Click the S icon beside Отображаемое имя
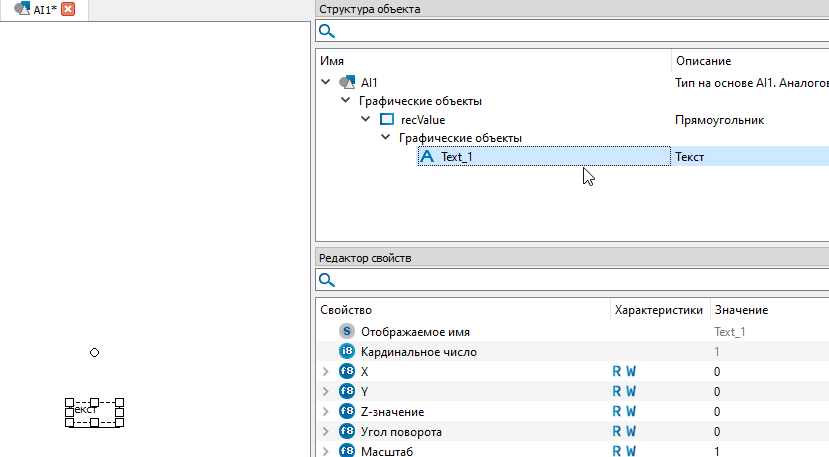 click(347, 331)
